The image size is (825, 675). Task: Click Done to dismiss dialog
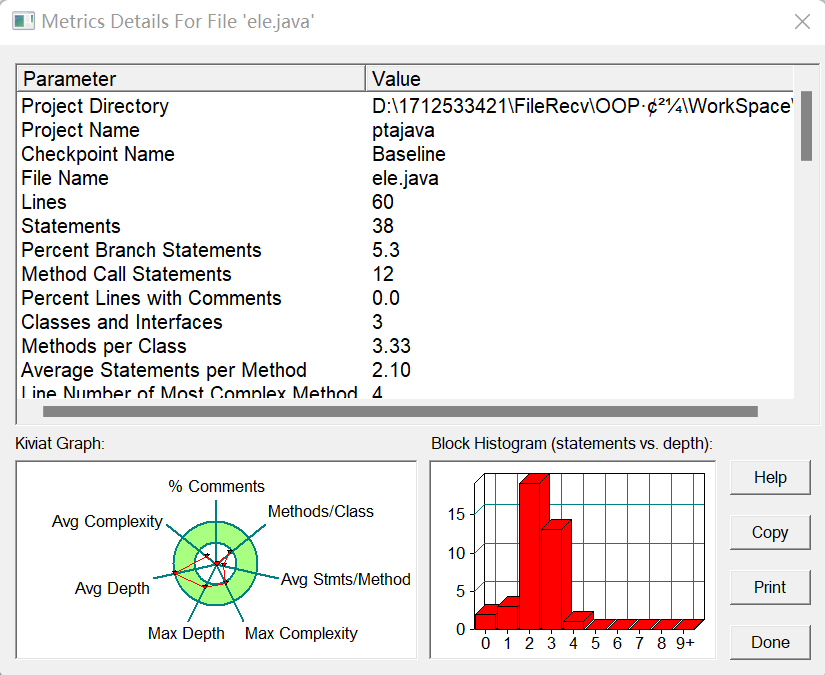[x=770, y=642]
